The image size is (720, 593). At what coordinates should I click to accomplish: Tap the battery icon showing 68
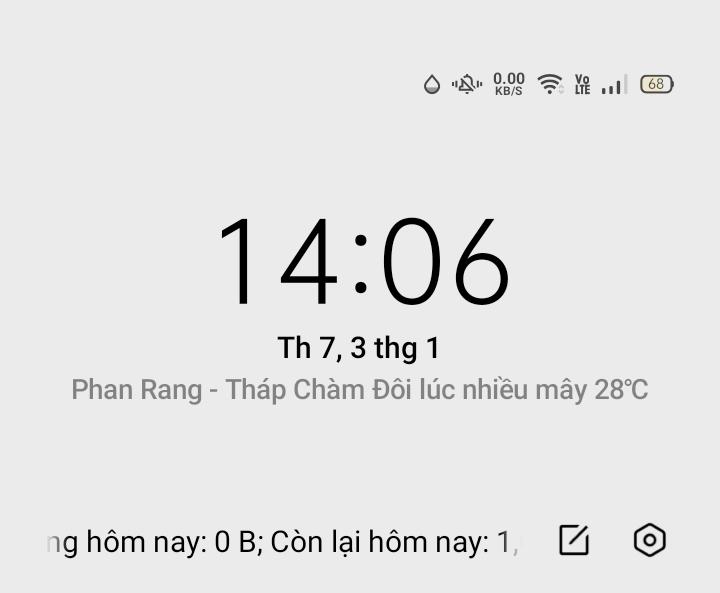tap(657, 85)
